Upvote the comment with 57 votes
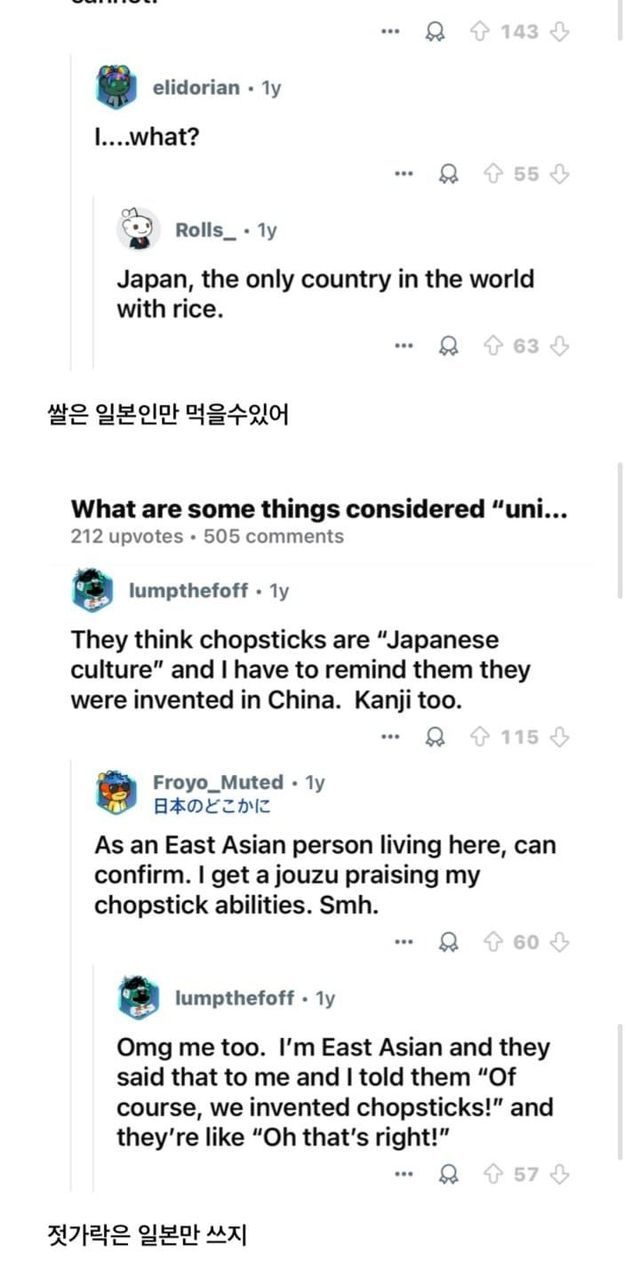This screenshot has height=1280, width=640. (493, 1174)
